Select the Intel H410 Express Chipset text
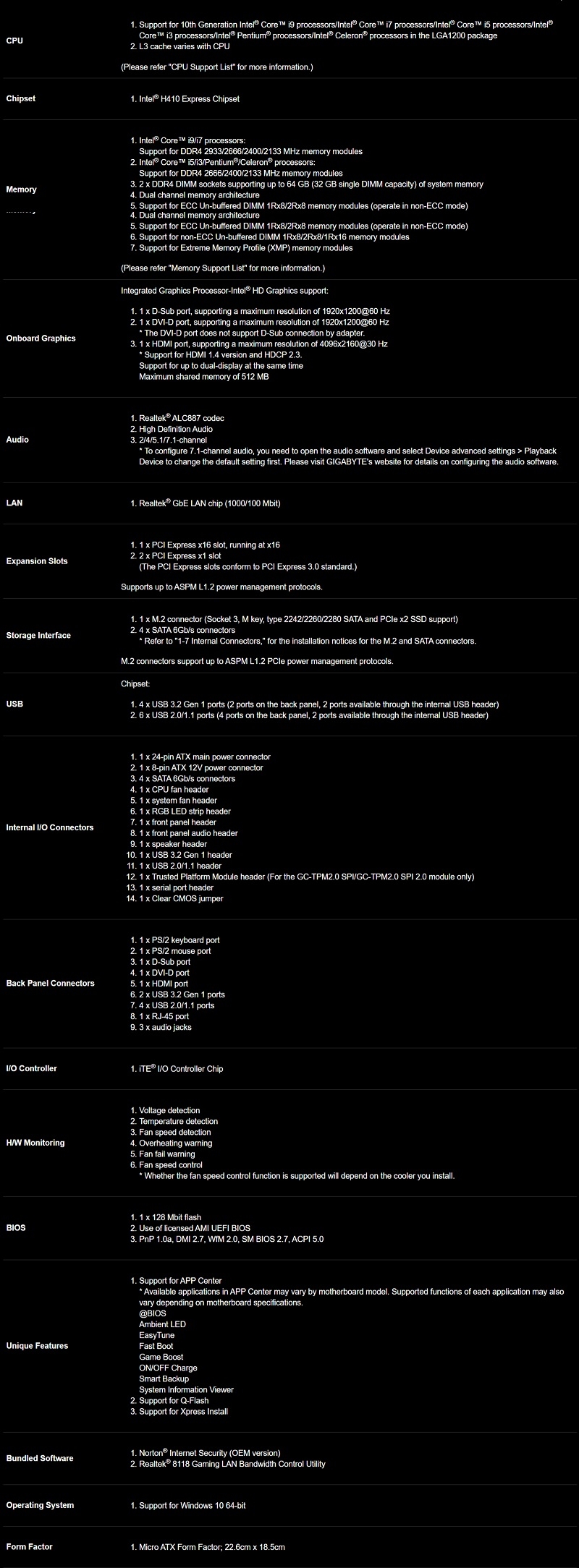 tap(189, 99)
